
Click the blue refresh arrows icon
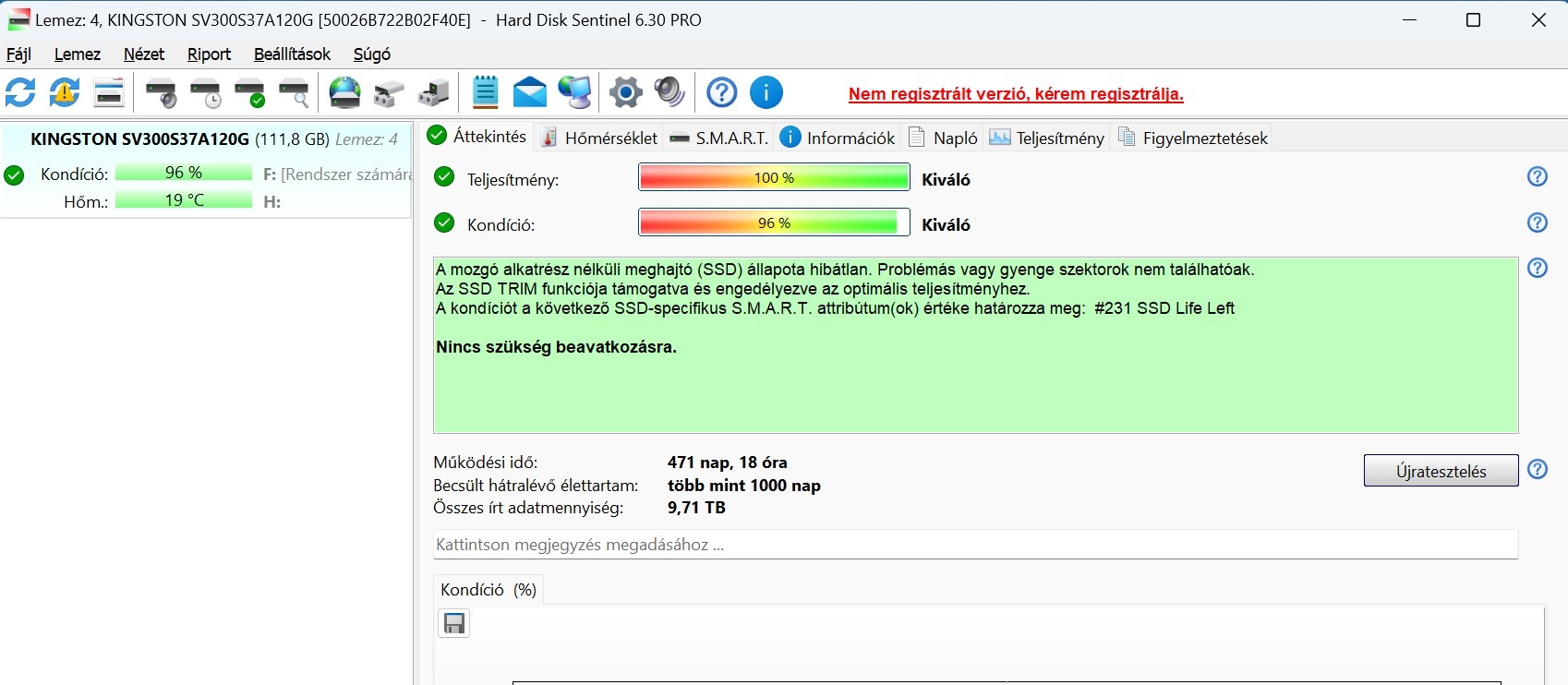(20, 92)
